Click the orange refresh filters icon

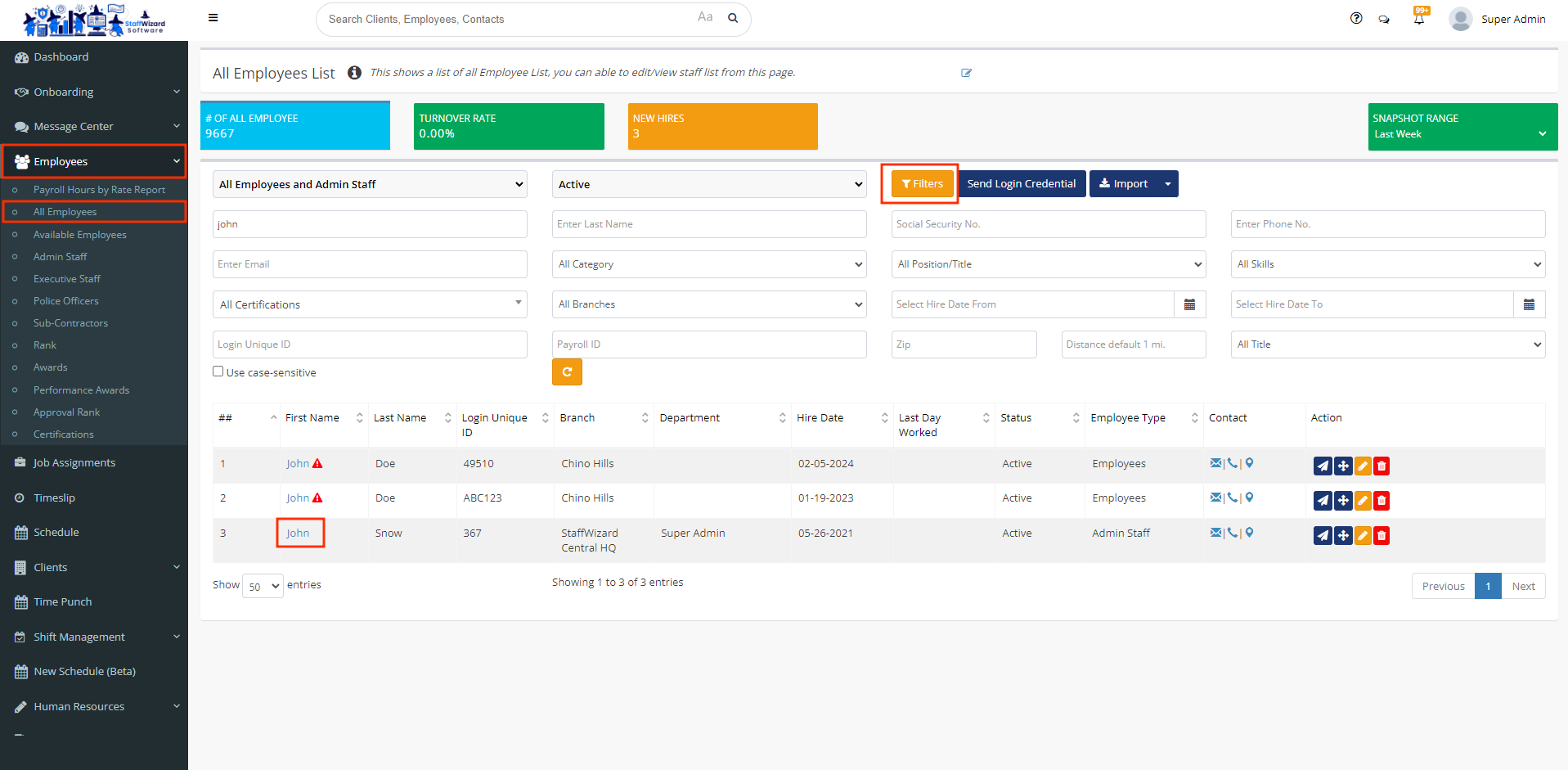tap(567, 372)
